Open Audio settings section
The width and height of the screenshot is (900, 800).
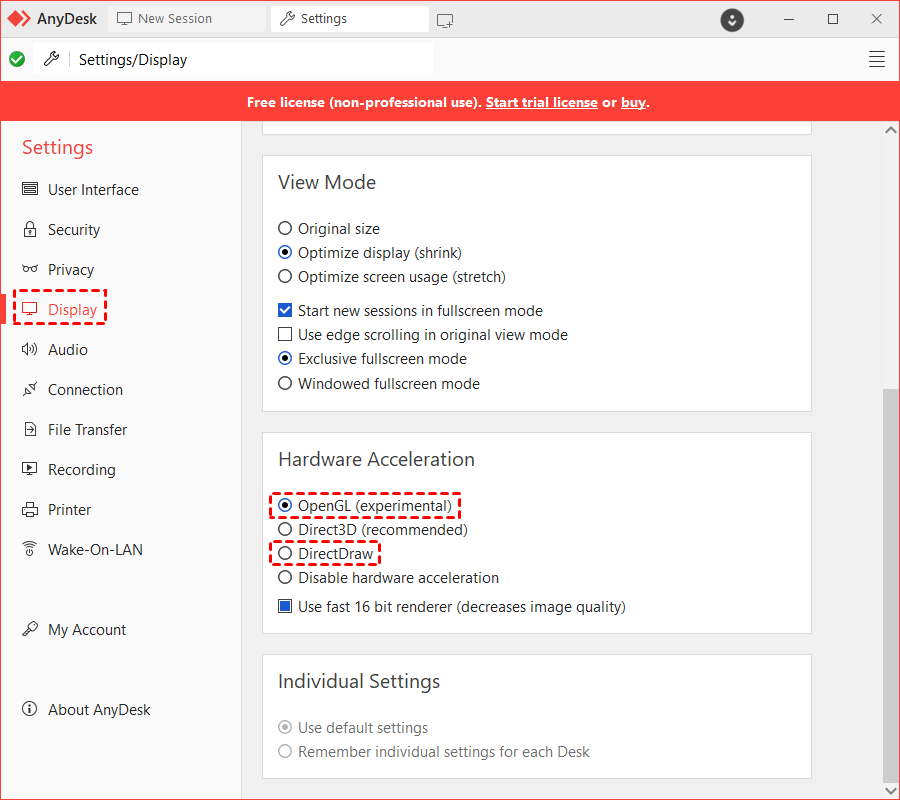pos(67,350)
